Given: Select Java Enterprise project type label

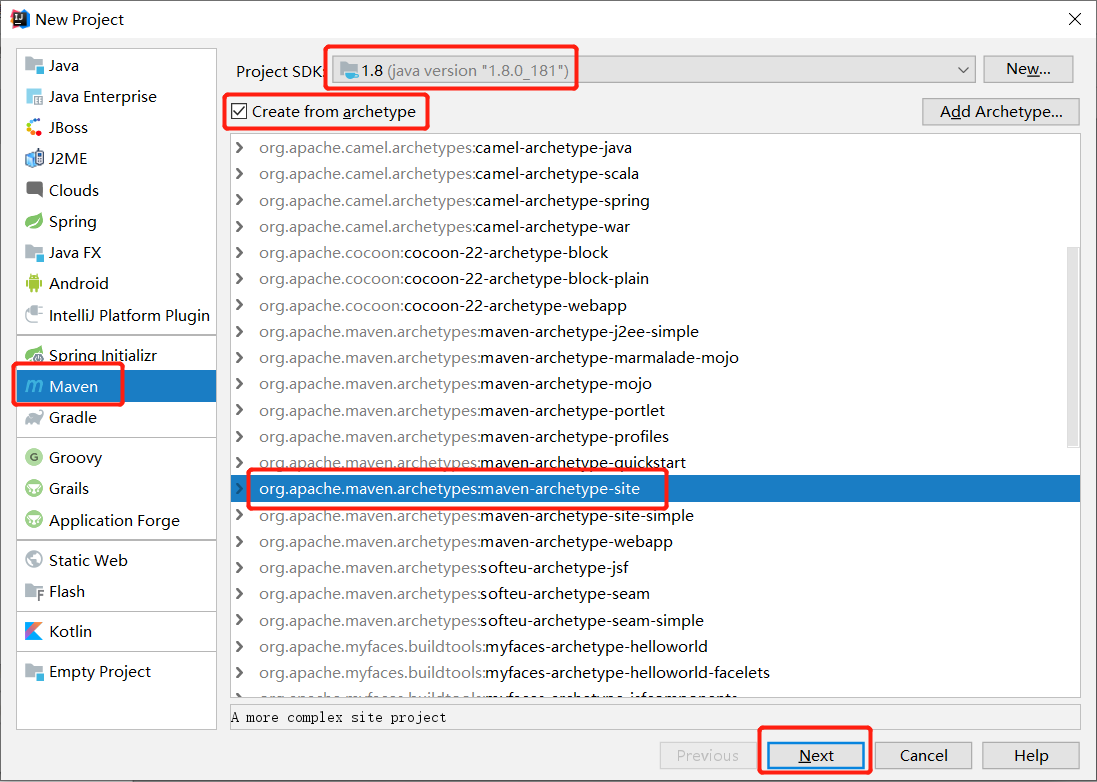Looking at the screenshot, I should [103, 97].
